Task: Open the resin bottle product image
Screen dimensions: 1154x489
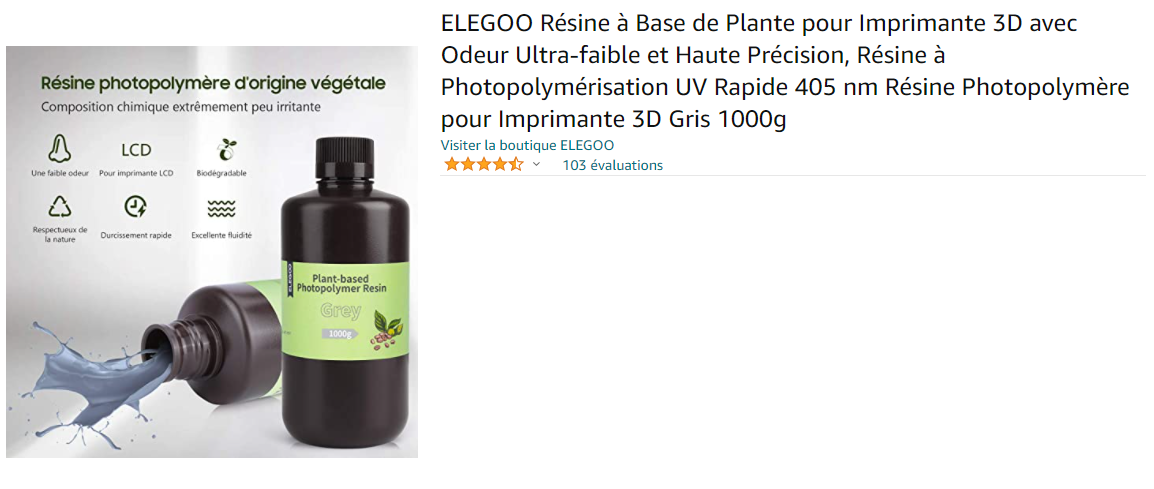Action: 212,252
